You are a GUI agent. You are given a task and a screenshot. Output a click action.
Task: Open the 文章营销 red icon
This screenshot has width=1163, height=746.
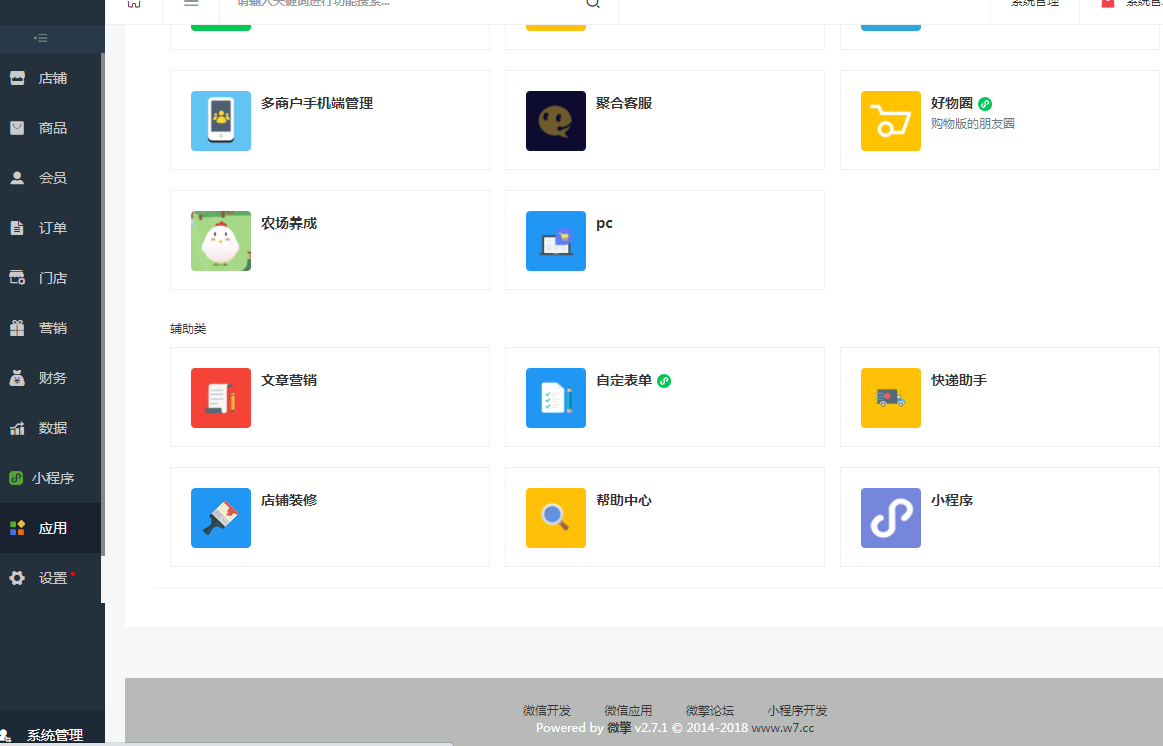pyautogui.click(x=220, y=398)
